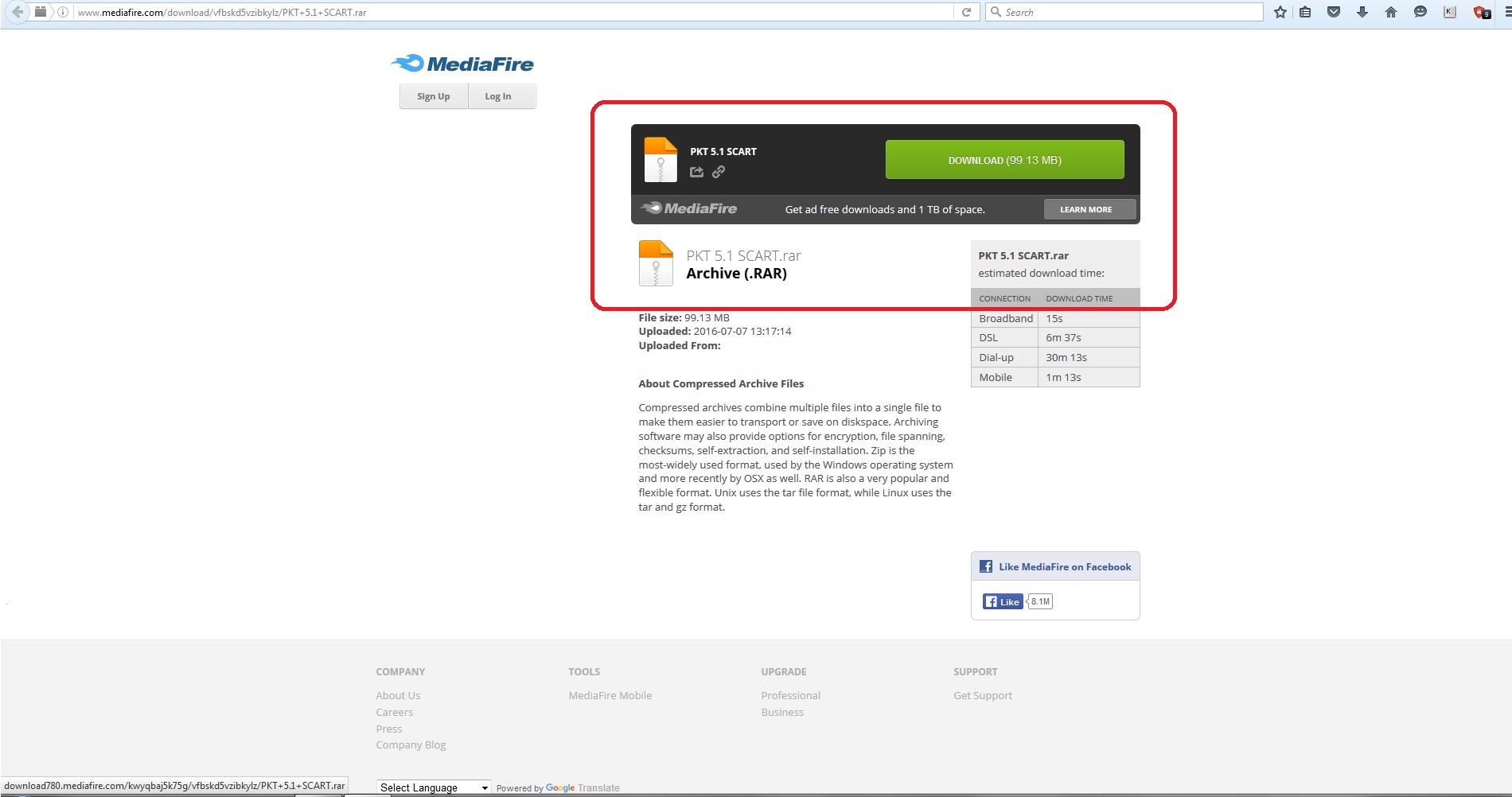The height and width of the screenshot is (797, 1512).
Task: Click the Pocket save icon
Action: [1334, 12]
